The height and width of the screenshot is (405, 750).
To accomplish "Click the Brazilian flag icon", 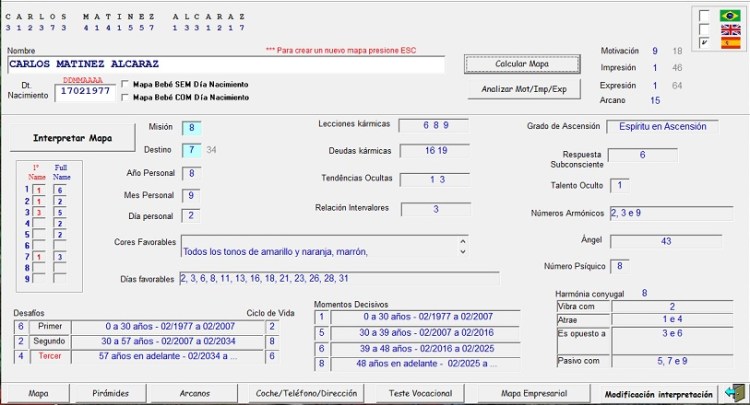I will 730,16.
